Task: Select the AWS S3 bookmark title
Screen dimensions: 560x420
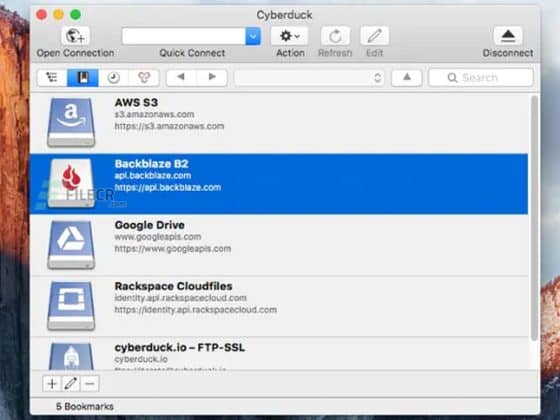Action: [136, 102]
